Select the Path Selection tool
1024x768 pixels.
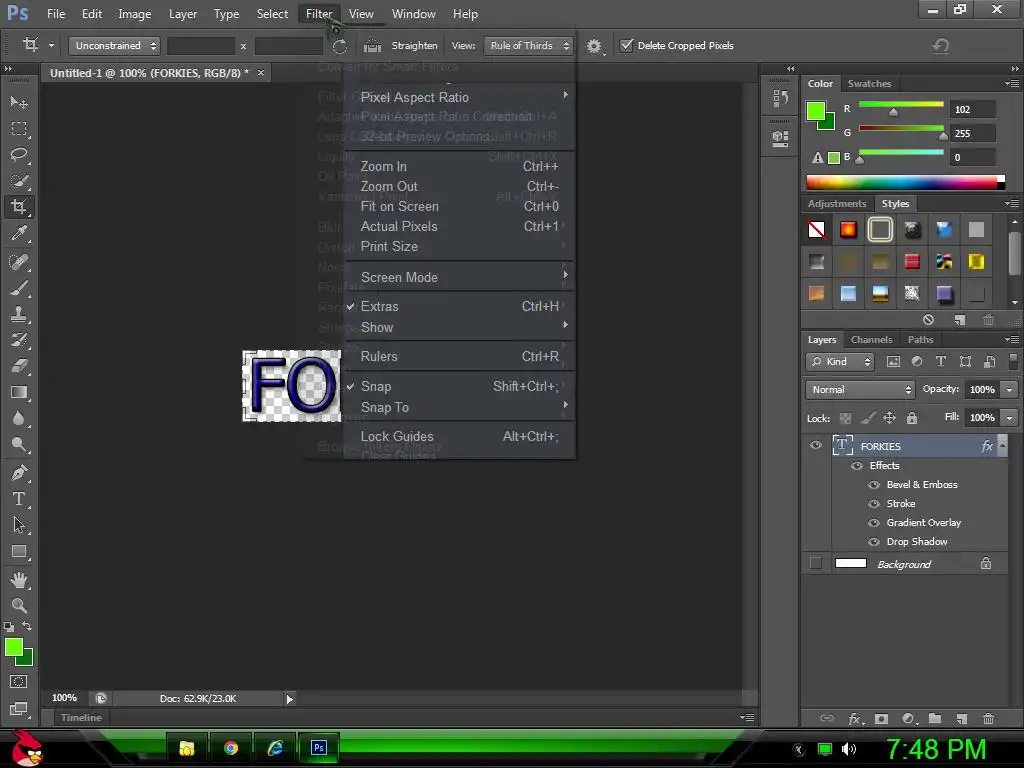tap(19, 525)
